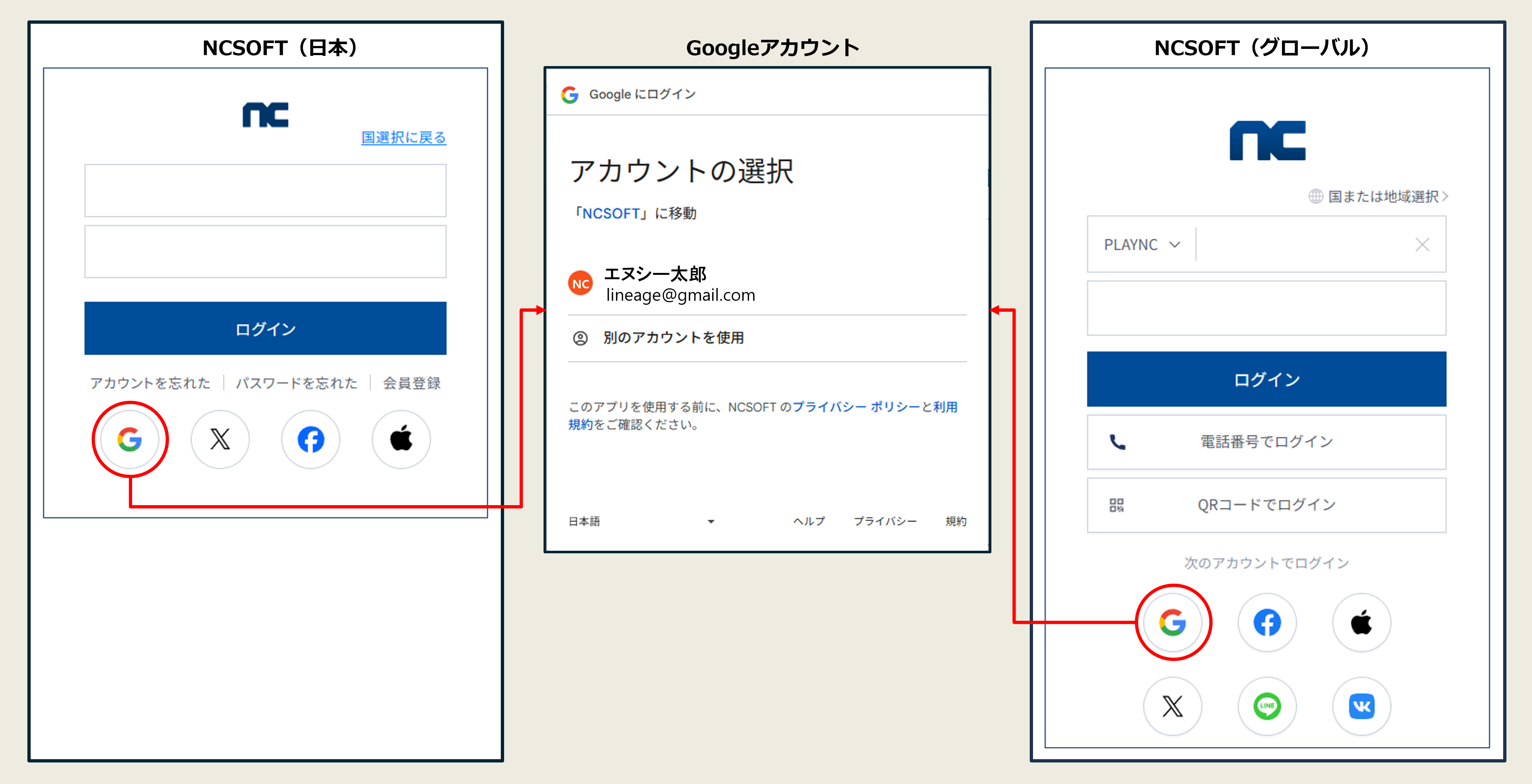Click the 会員登録 link

click(x=411, y=383)
